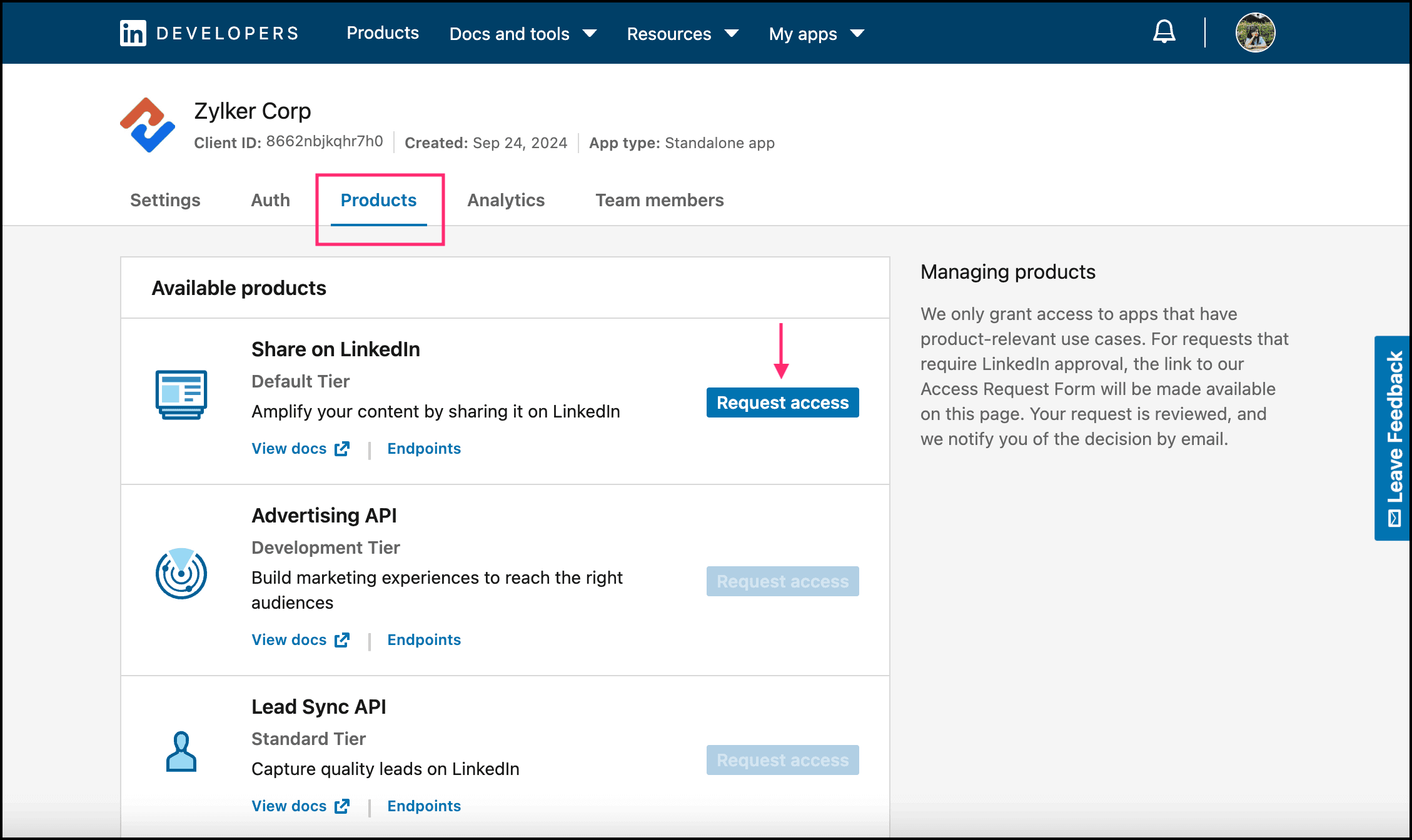Open the Leave Feedback side tab
The height and width of the screenshot is (840, 1412).
point(1393,437)
